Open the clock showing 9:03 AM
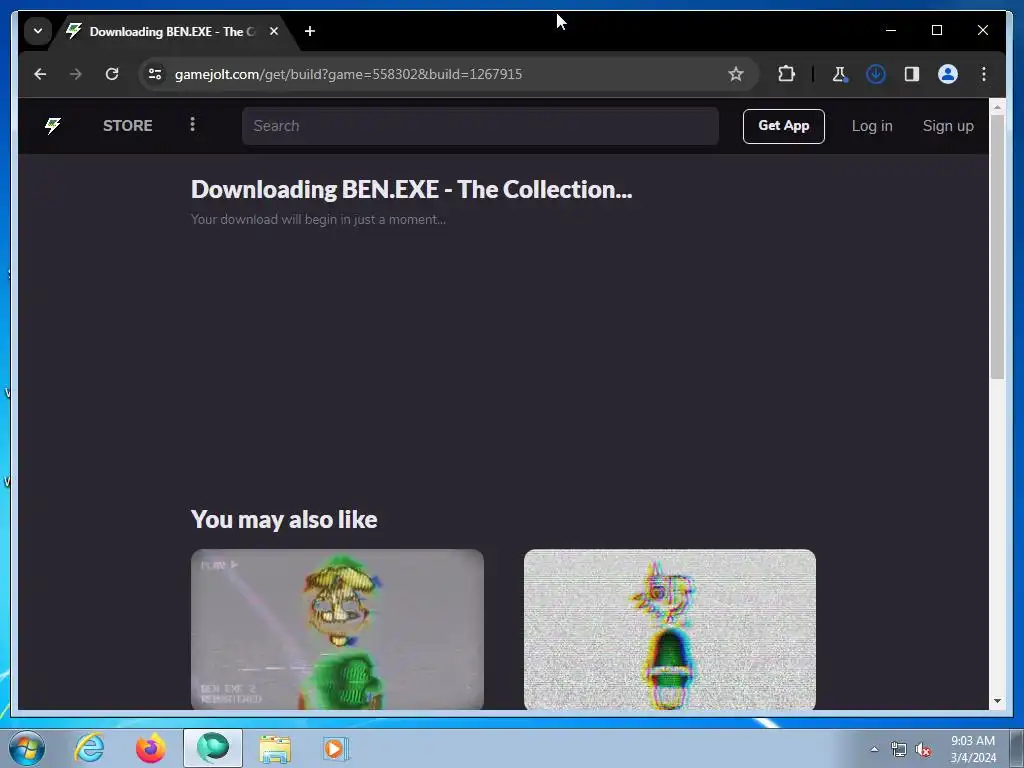Screen dimensions: 1024x768 point(972,749)
